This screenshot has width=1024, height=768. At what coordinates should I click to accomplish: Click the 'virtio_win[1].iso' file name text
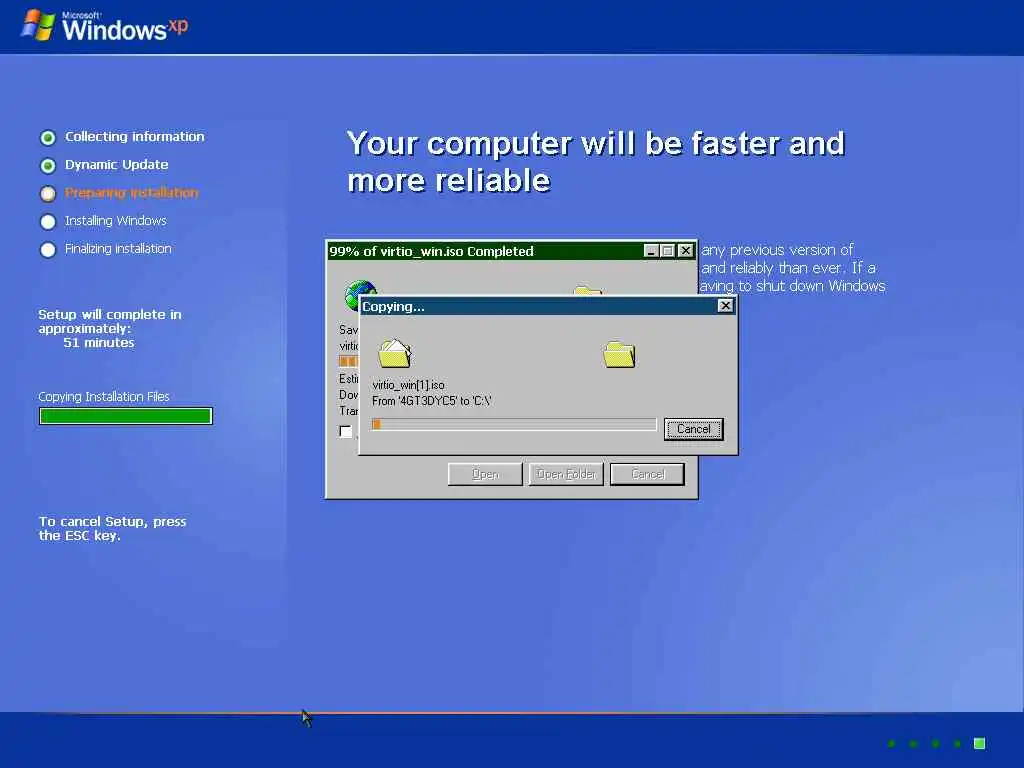point(408,385)
